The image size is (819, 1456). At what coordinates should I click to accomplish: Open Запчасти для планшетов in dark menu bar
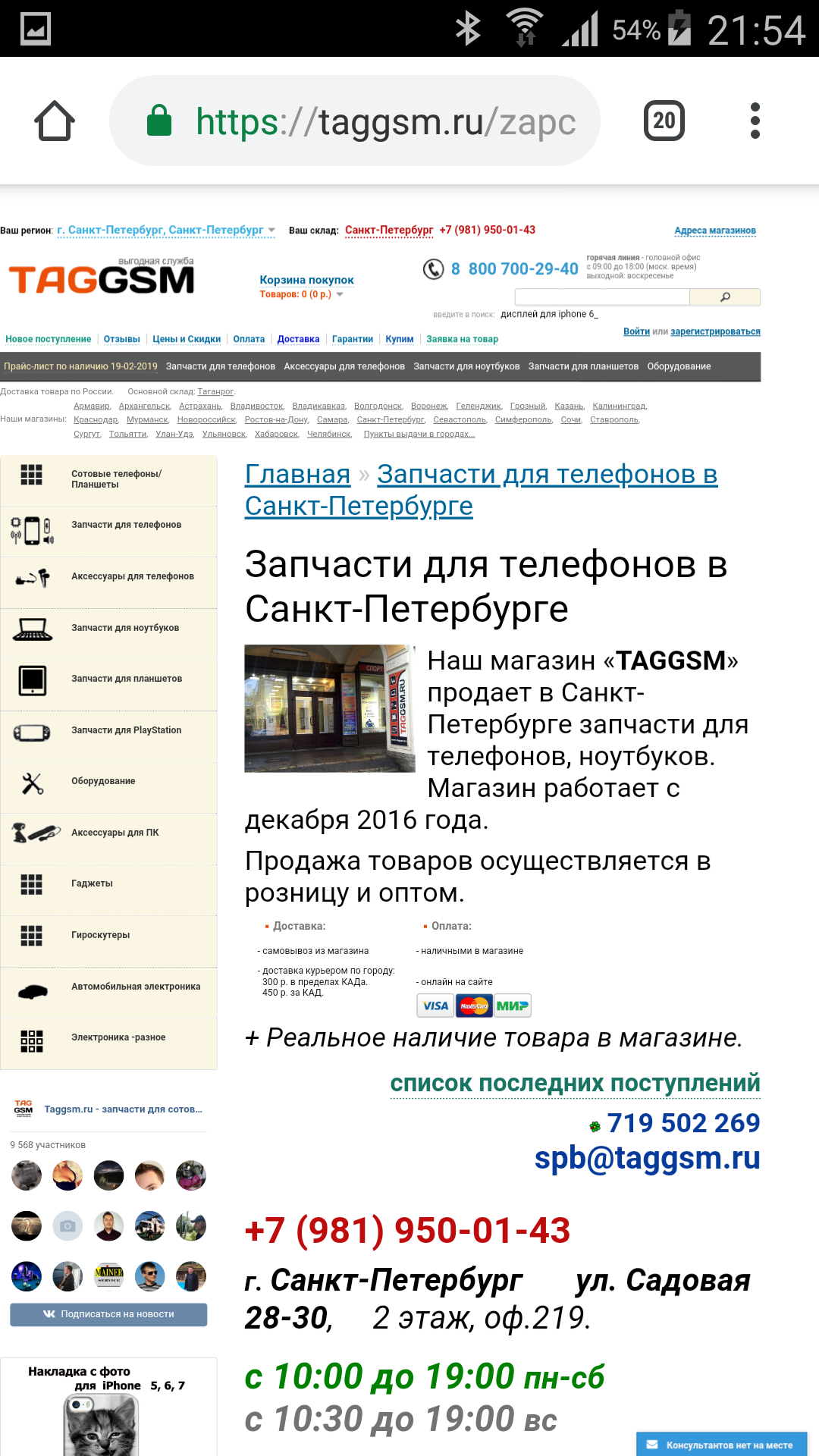pyautogui.click(x=583, y=366)
